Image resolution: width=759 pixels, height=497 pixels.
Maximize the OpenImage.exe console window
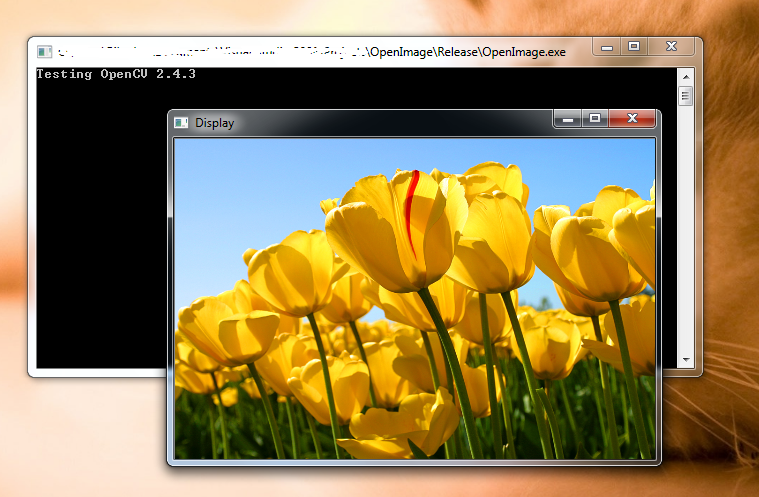click(633, 47)
